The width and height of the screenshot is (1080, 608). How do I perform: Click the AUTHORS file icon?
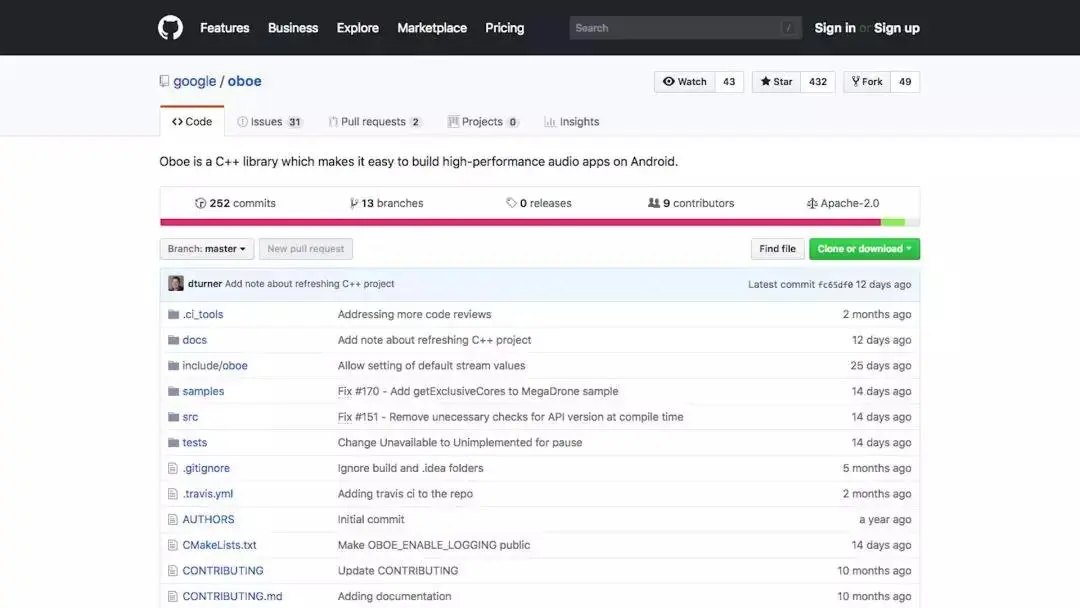173,519
